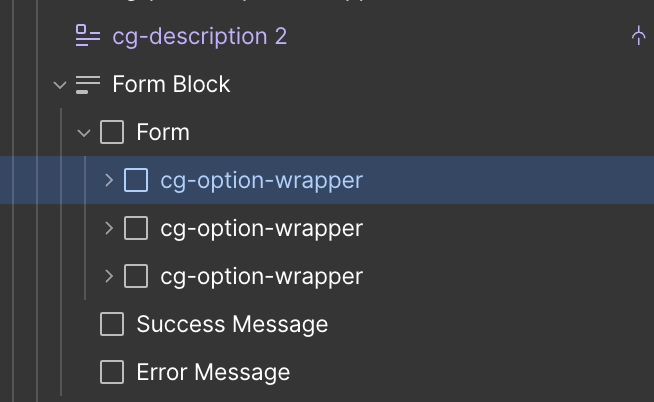Click the middle cg-option-wrapper box icon
The width and height of the screenshot is (654, 402).
tap(136, 228)
